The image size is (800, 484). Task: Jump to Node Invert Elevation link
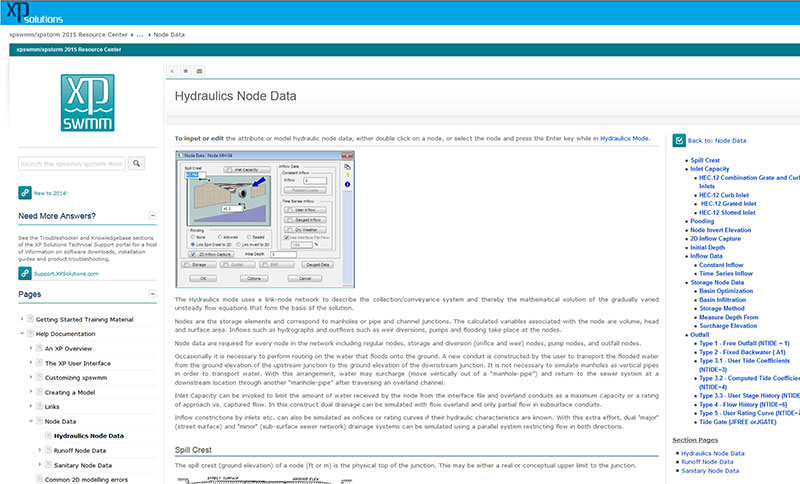point(720,230)
